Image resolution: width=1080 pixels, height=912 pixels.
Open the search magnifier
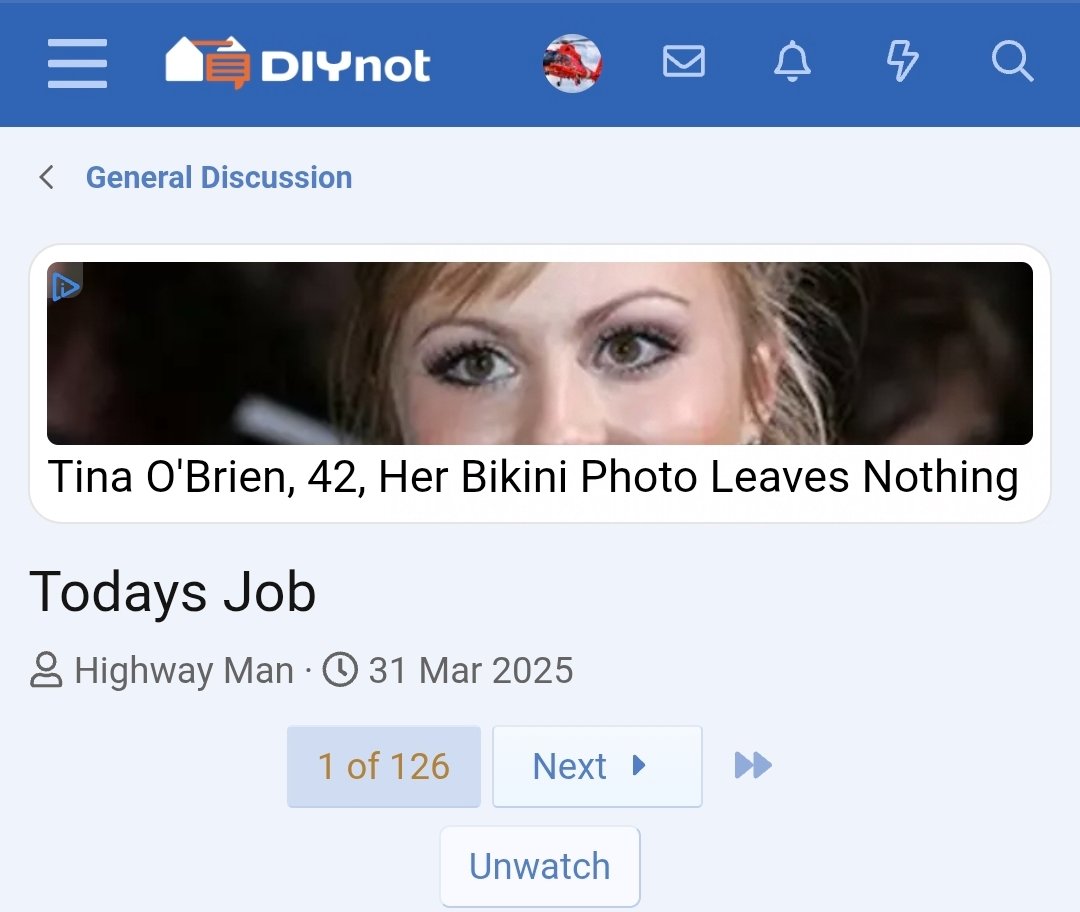tap(1013, 63)
